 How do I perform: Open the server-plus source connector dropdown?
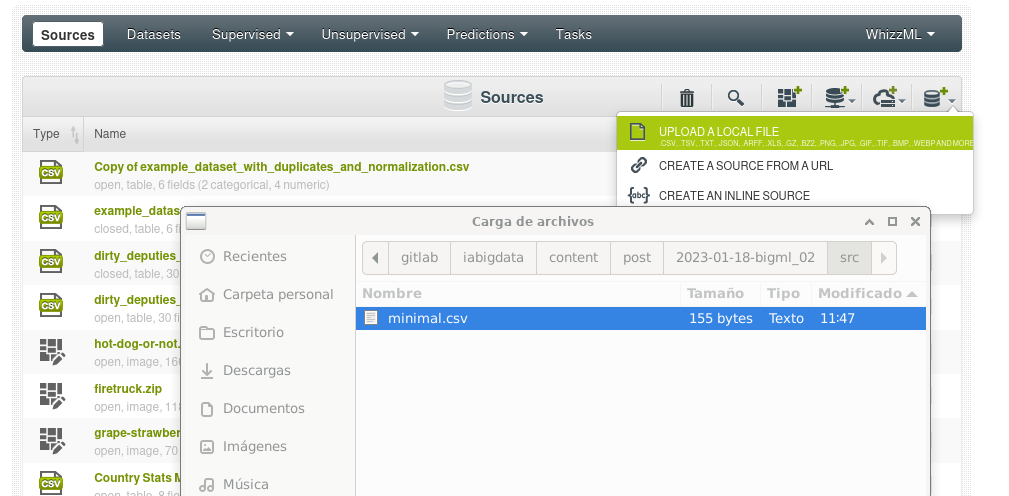(x=839, y=98)
